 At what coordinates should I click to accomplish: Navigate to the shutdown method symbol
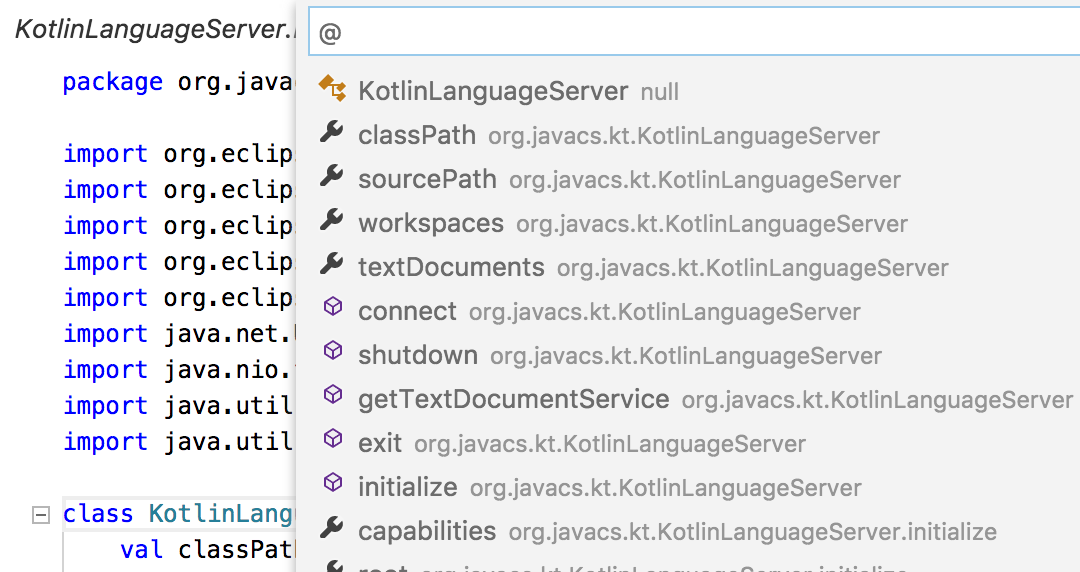point(688,356)
